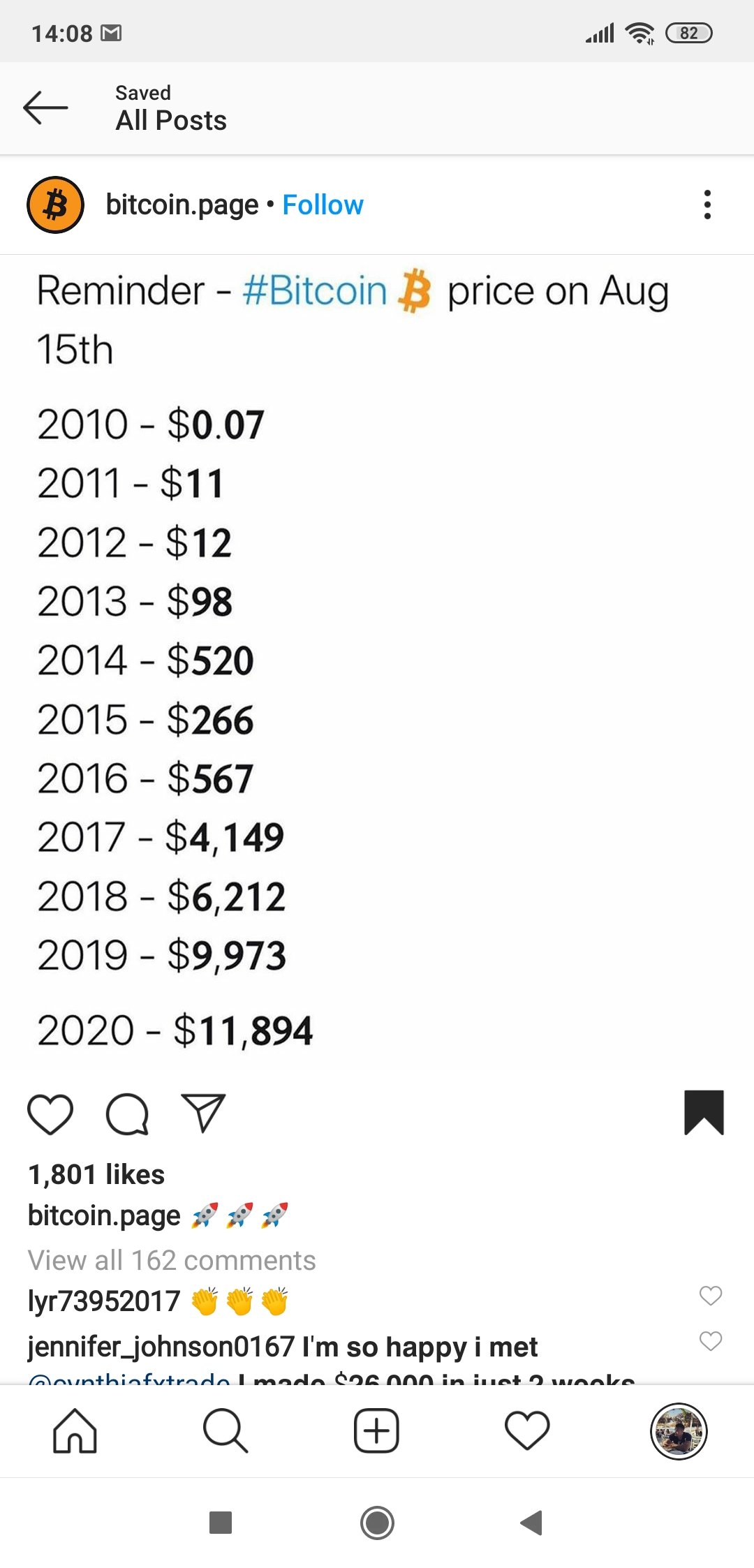Follow the bitcoin.page account
This screenshot has height=1568, width=754.
(x=323, y=205)
